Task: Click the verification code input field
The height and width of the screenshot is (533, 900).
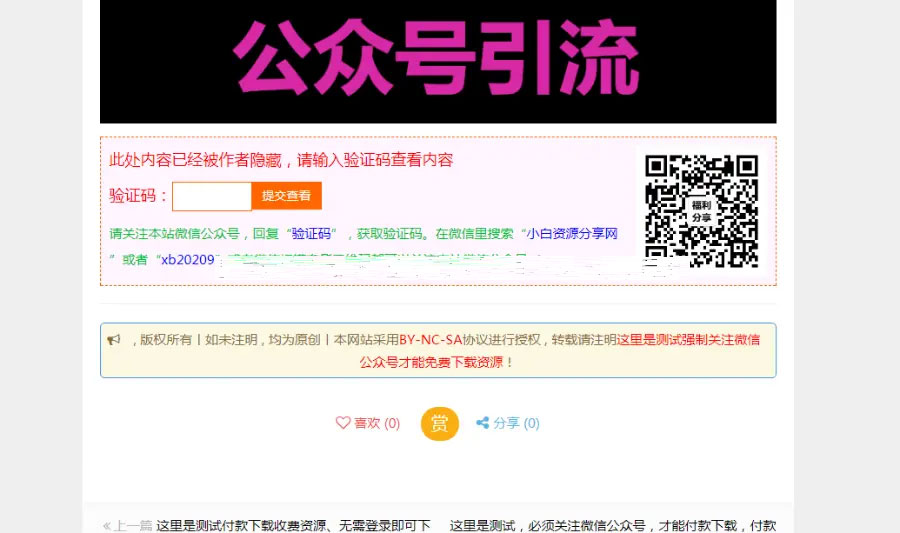Action: (x=212, y=197)
